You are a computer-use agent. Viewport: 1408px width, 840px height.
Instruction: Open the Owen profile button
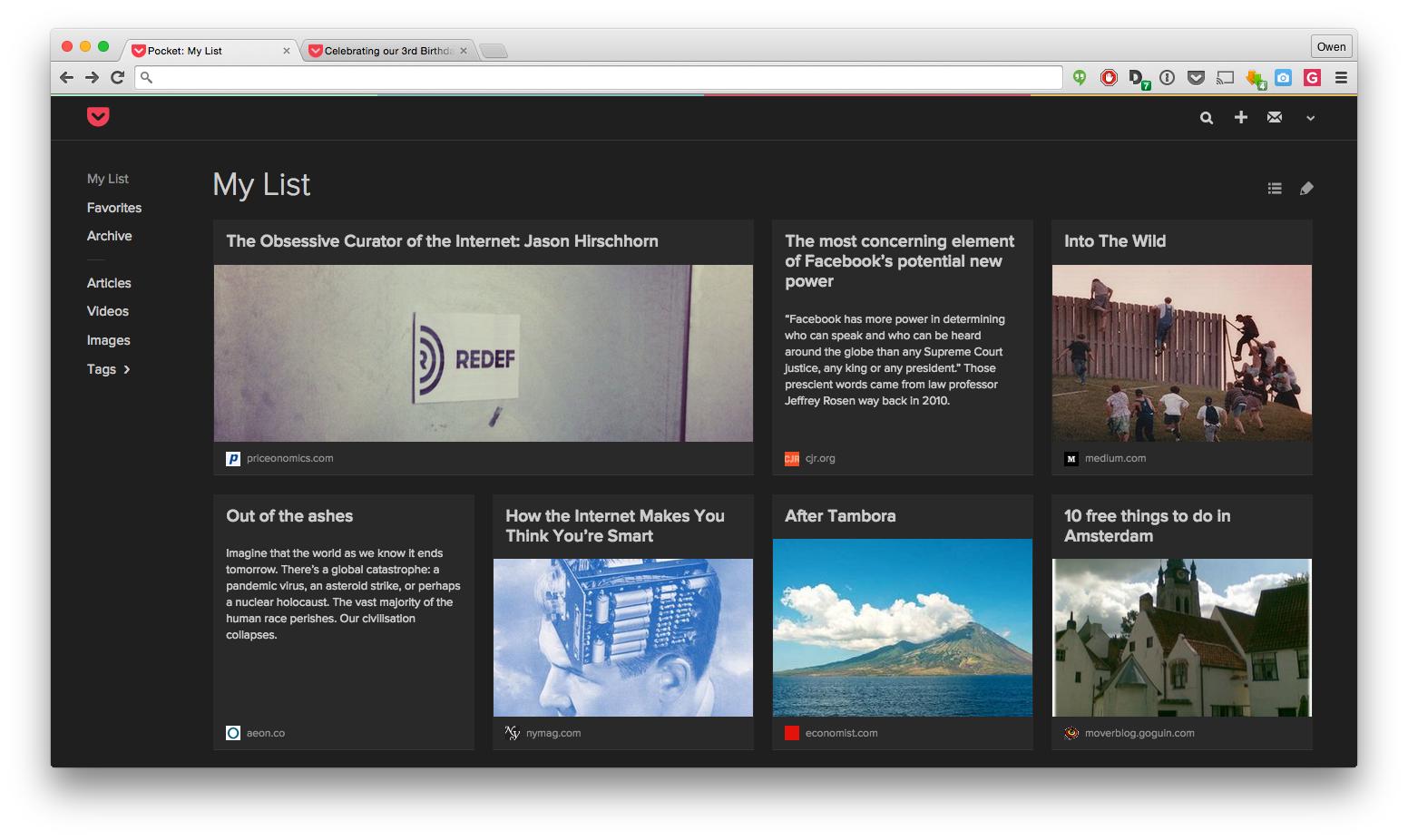(x=1332, y=47)
